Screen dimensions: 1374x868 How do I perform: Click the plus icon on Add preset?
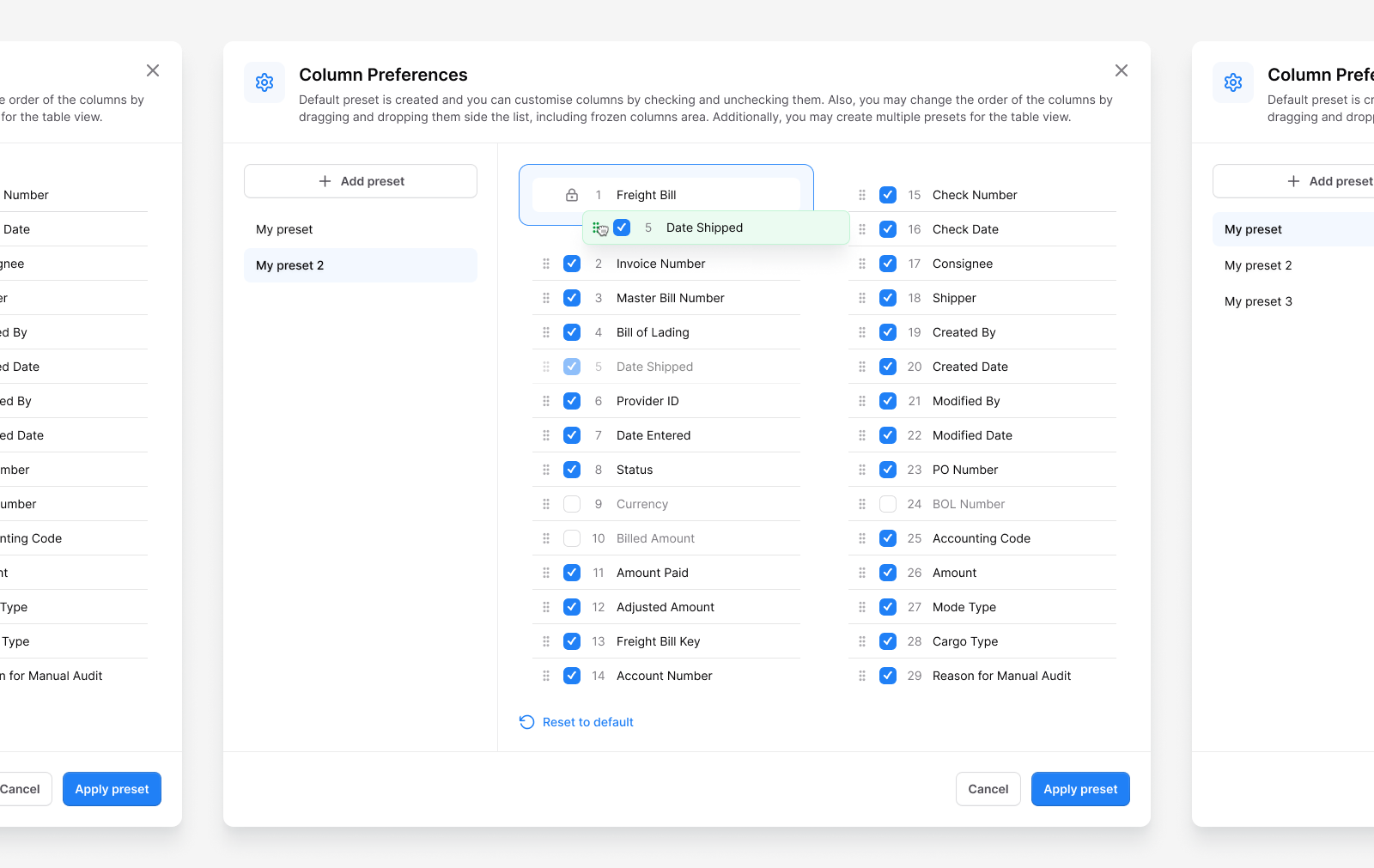(325, 181)
